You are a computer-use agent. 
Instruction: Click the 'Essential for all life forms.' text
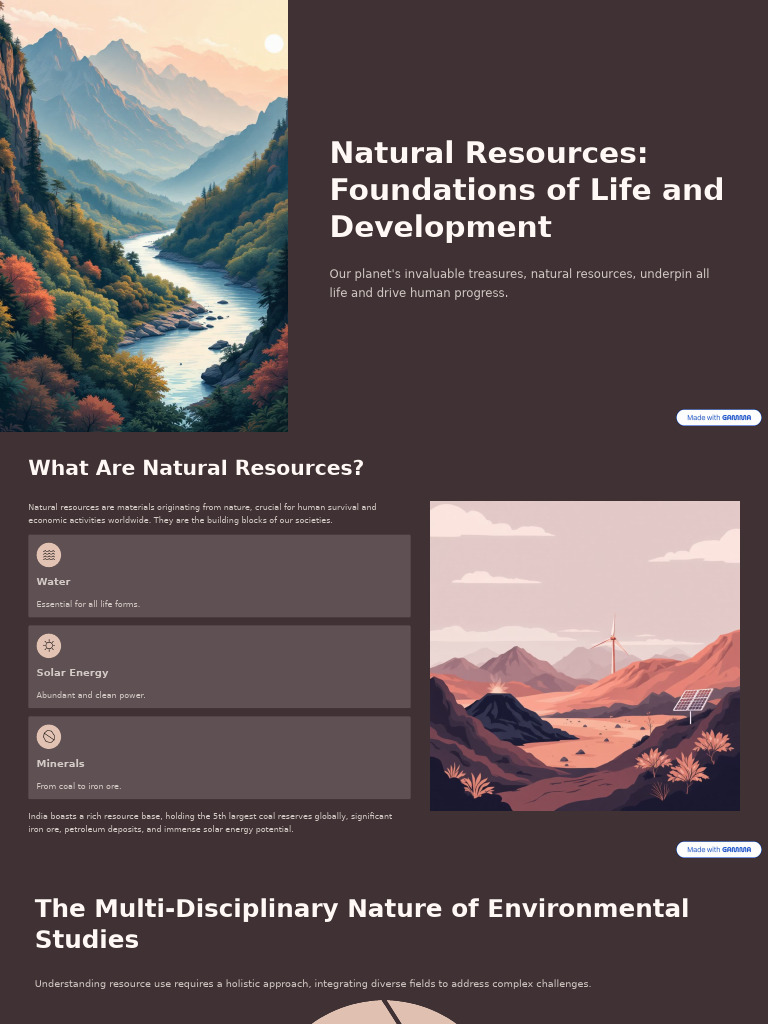tap(88, 604)
